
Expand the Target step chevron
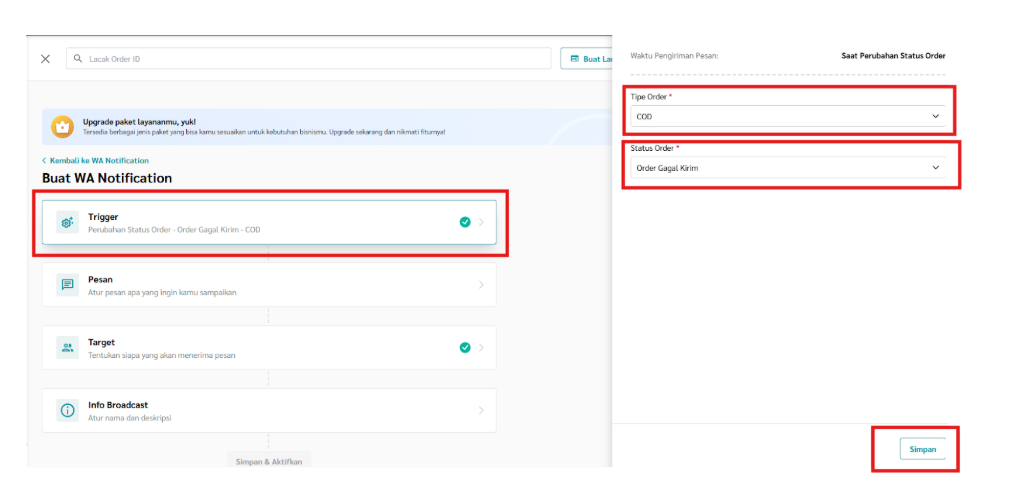click(x=481, y=348)
